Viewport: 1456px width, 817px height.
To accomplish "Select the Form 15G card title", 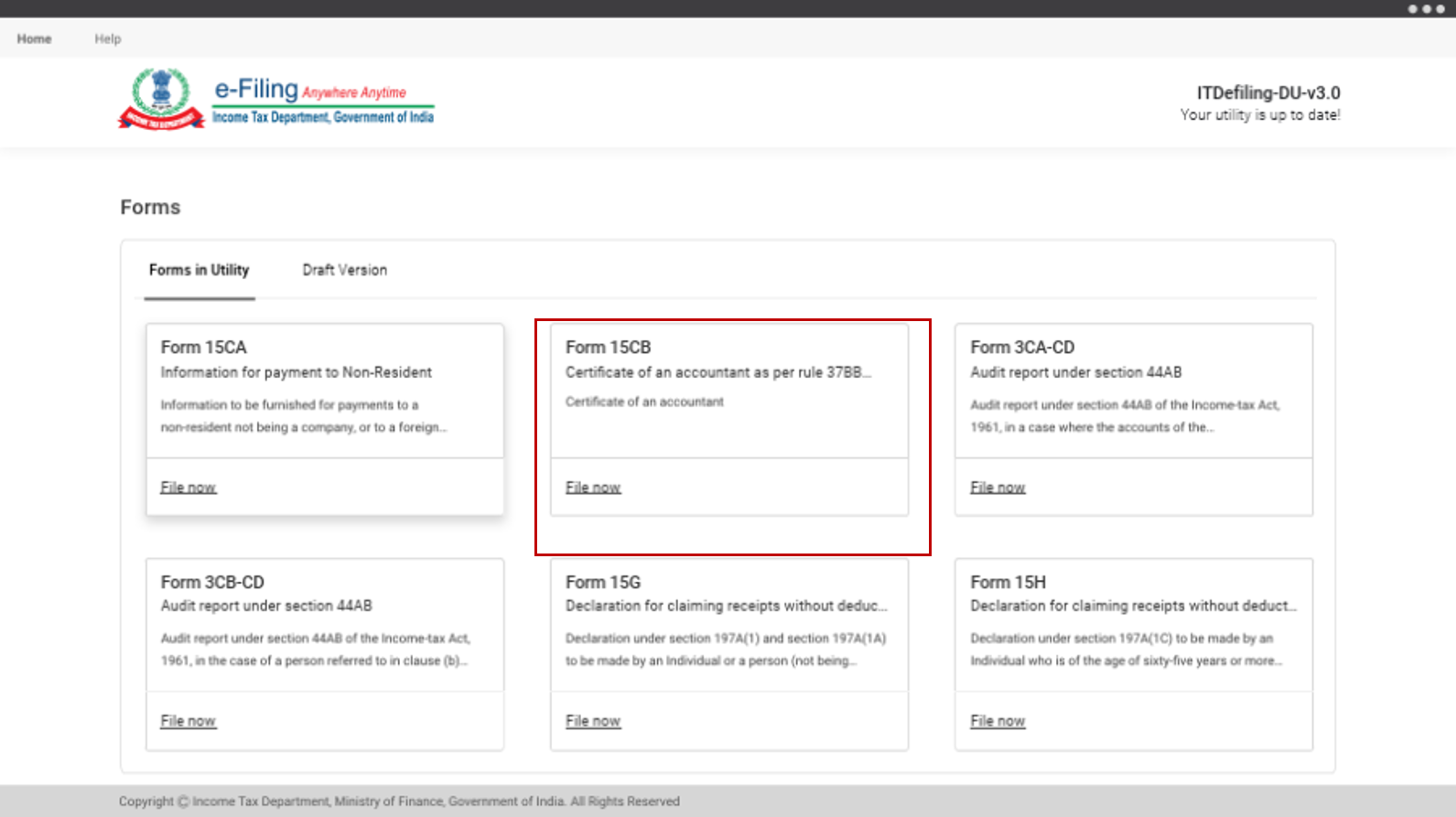I will [x=603, y=582].
